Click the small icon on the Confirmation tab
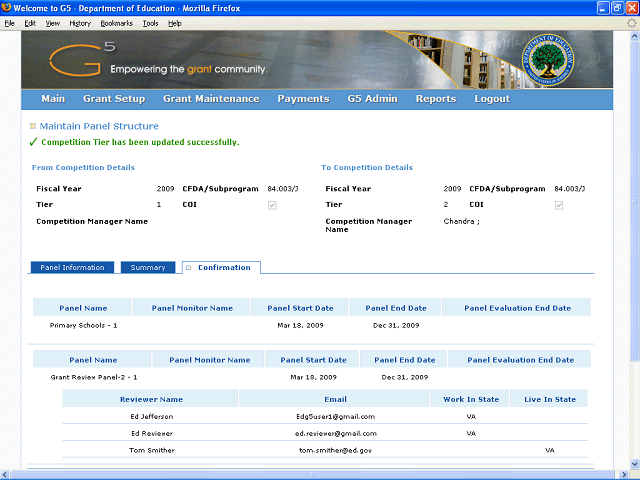 tap(189, 268)
